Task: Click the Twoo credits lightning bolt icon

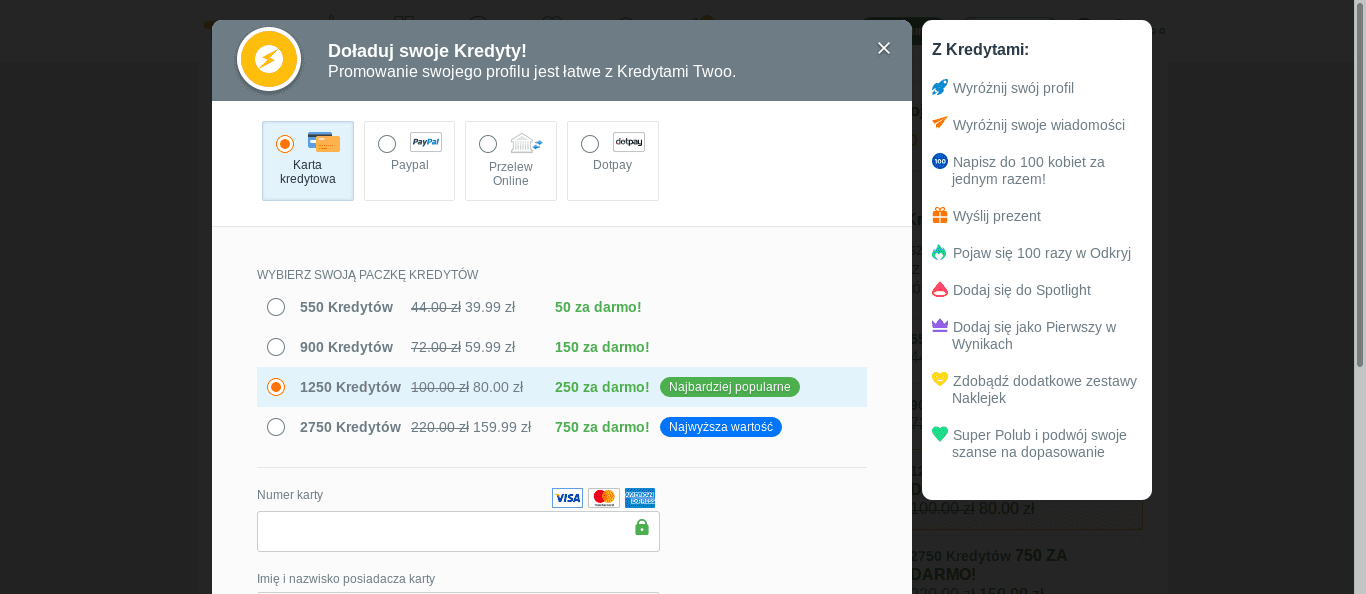Action: (269, 59)
